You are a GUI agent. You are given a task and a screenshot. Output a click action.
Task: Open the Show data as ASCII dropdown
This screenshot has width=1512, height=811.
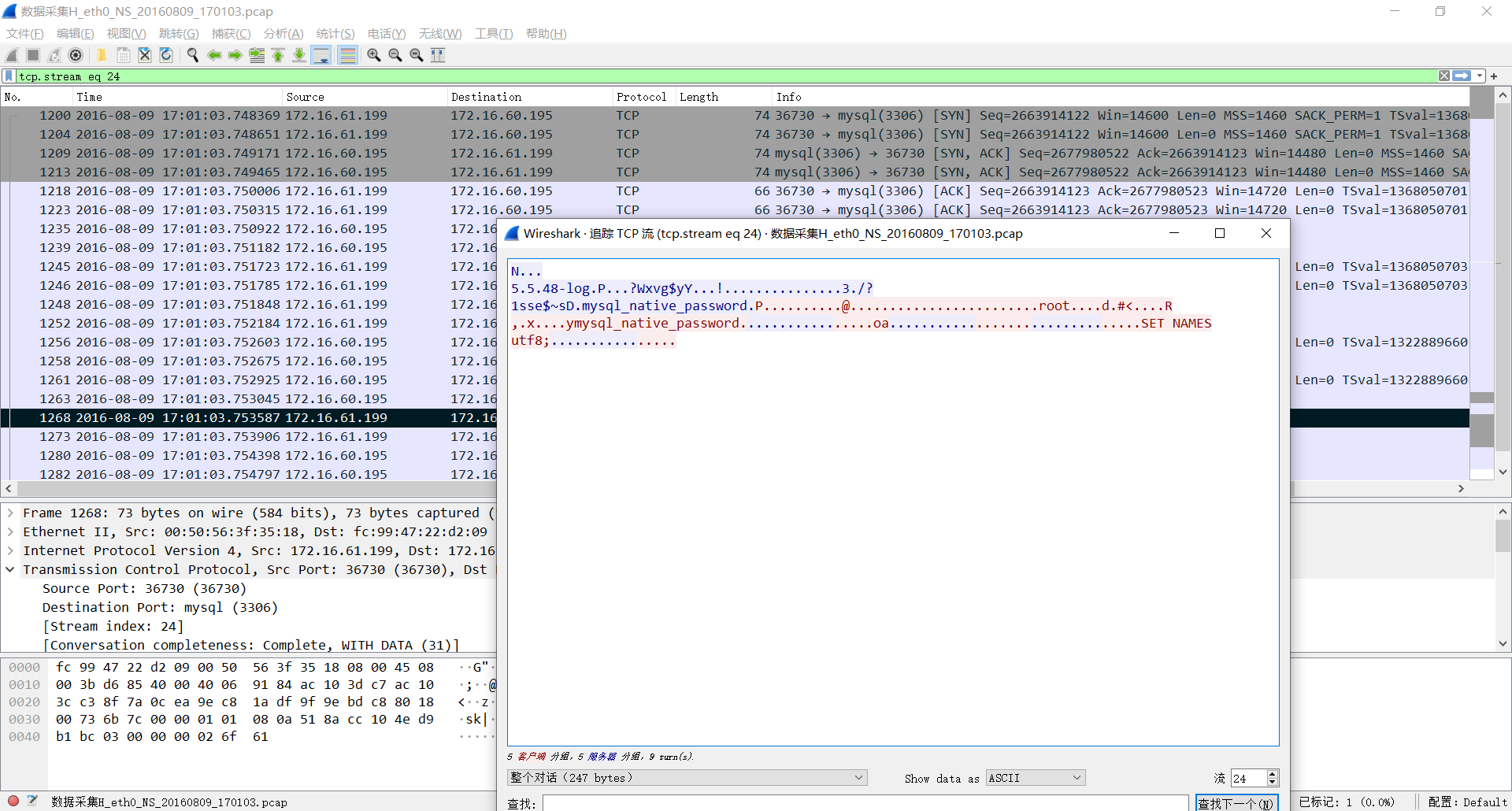(1036, 778)
